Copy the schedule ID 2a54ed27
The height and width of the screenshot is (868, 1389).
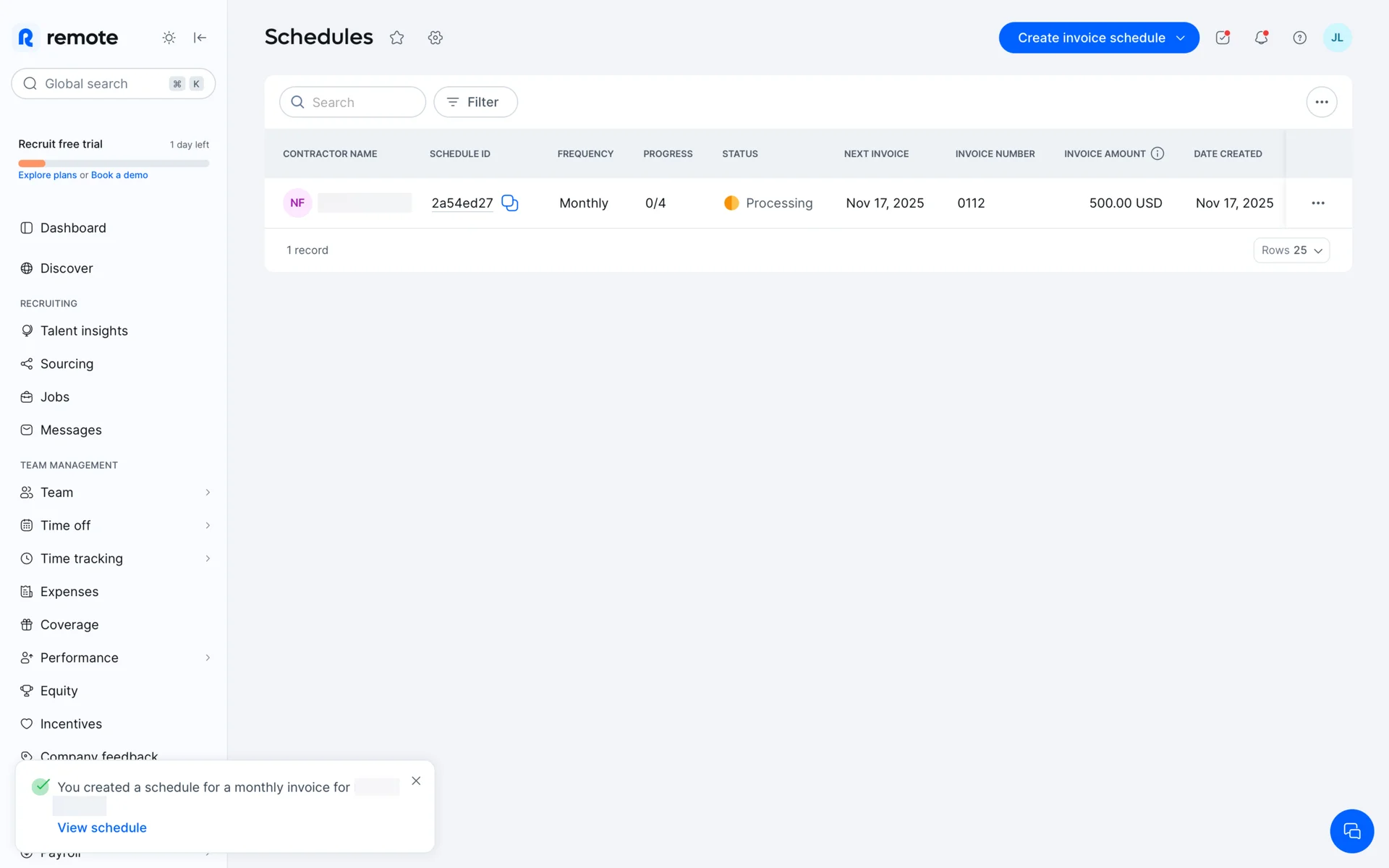510,203
